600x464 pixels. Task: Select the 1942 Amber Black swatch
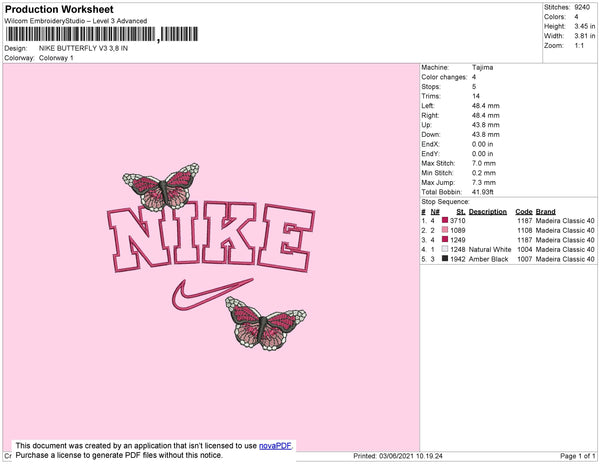click(445, 259)
